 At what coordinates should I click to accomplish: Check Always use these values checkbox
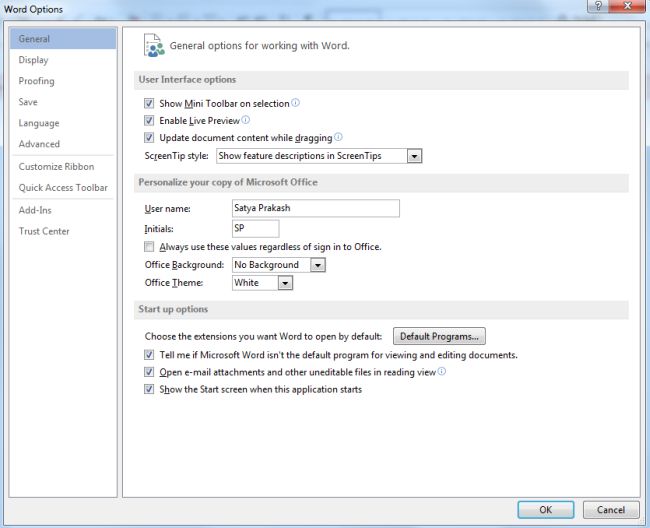(x=149, y=247)
